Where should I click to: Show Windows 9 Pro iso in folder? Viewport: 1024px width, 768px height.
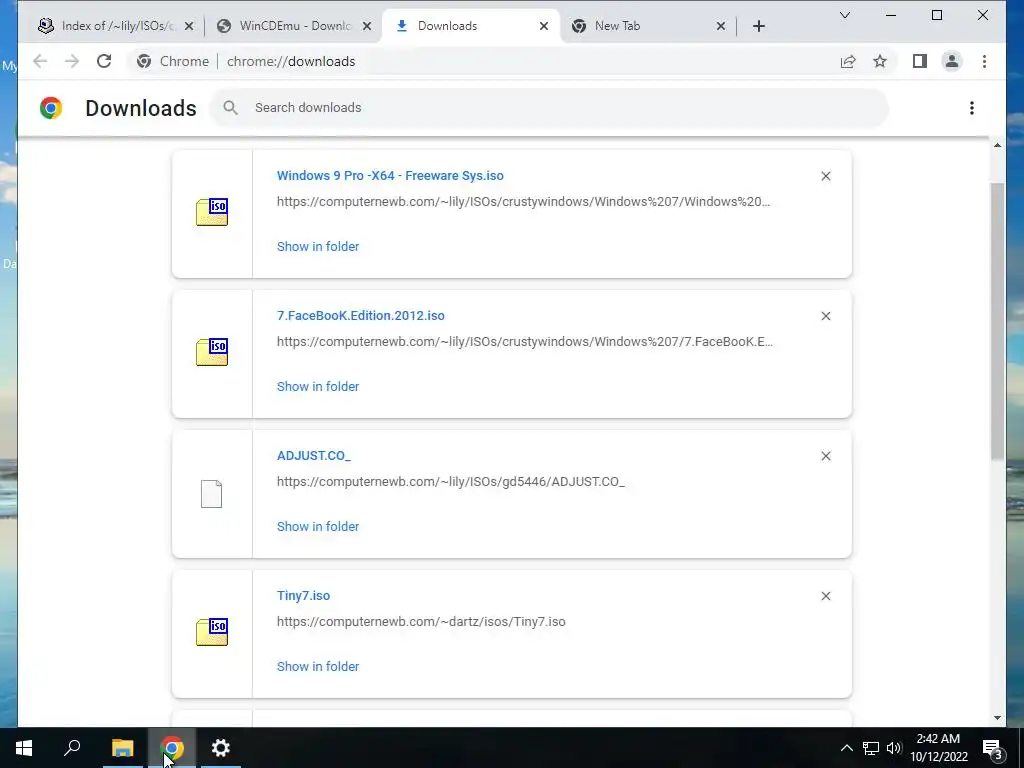(x=318, y=246)
